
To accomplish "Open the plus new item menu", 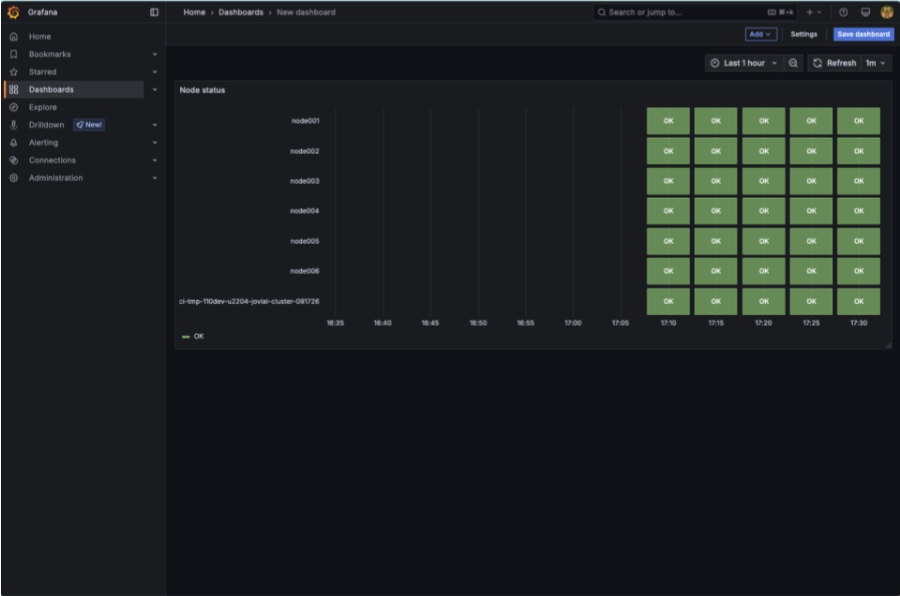I will 814,12.
